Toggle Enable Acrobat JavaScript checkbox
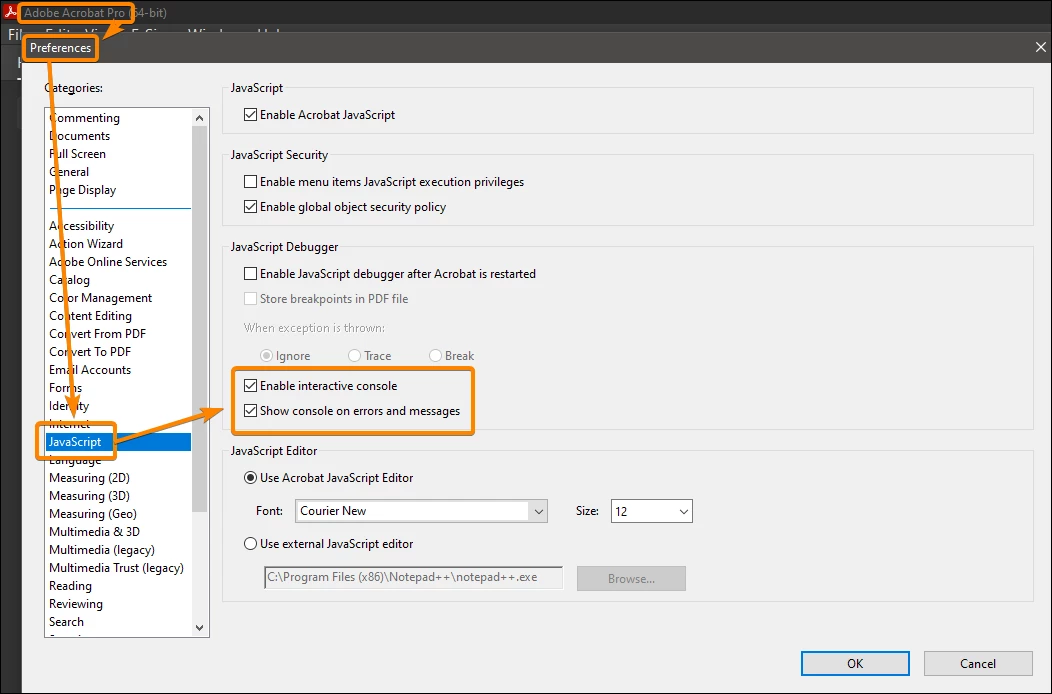 (250, 115)
